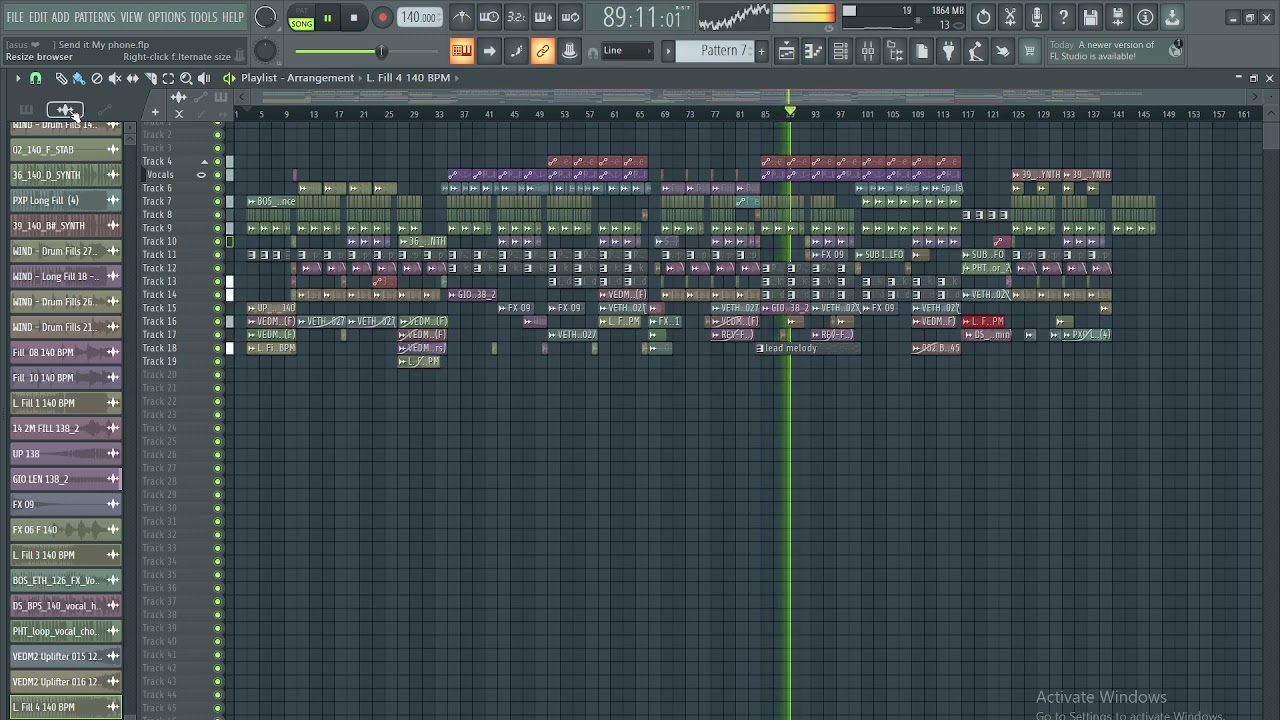Image resolution: width=1280 pixels, height=720 pixels.
Task: Toggle the link selected channels icon
Action: 543,51
